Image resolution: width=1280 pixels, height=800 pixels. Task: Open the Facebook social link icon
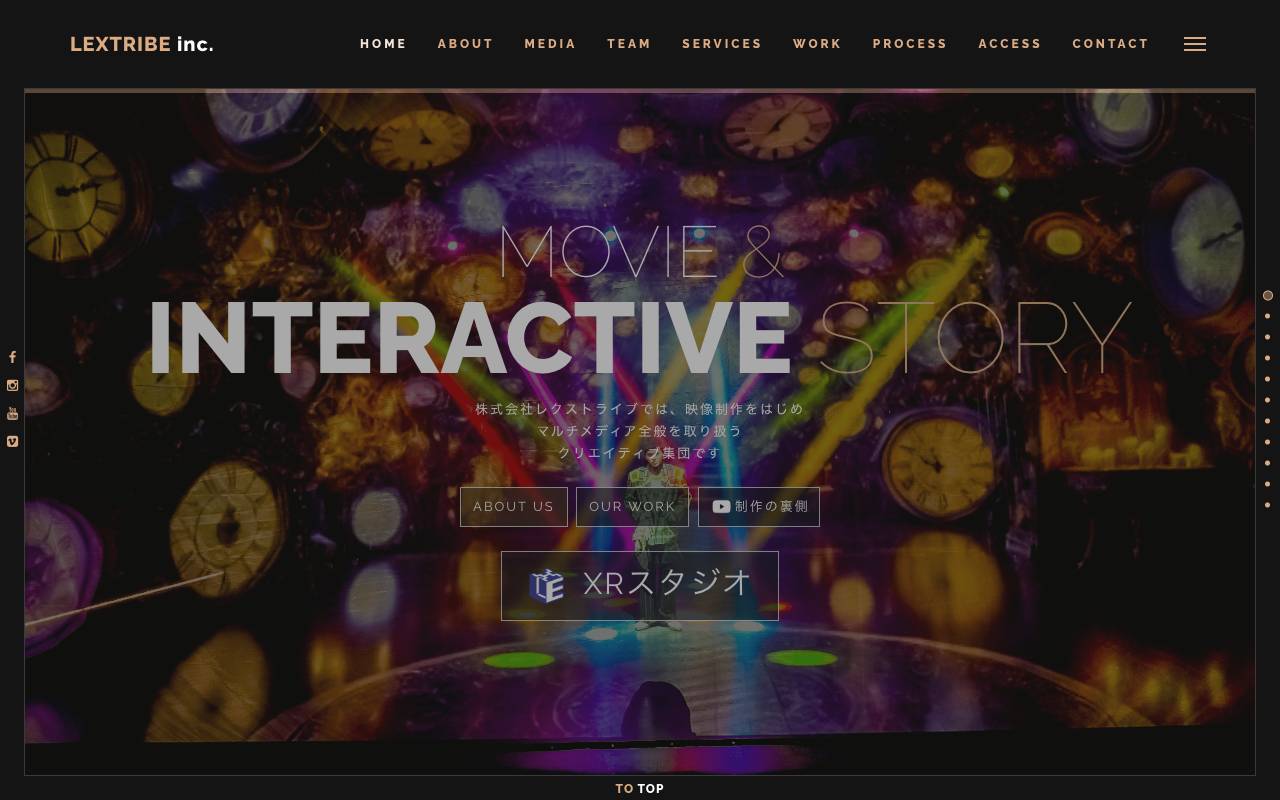[12, 357]
